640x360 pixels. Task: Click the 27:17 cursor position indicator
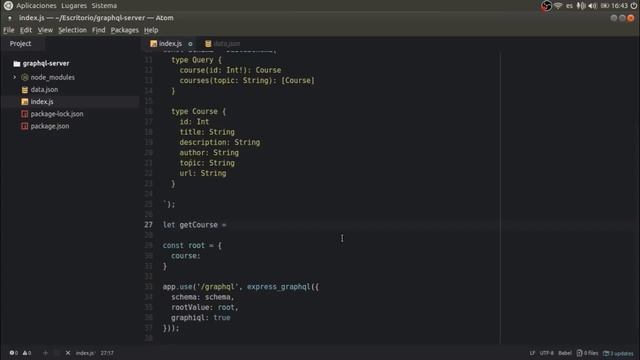pyautogui.click(x=107, y=353)
